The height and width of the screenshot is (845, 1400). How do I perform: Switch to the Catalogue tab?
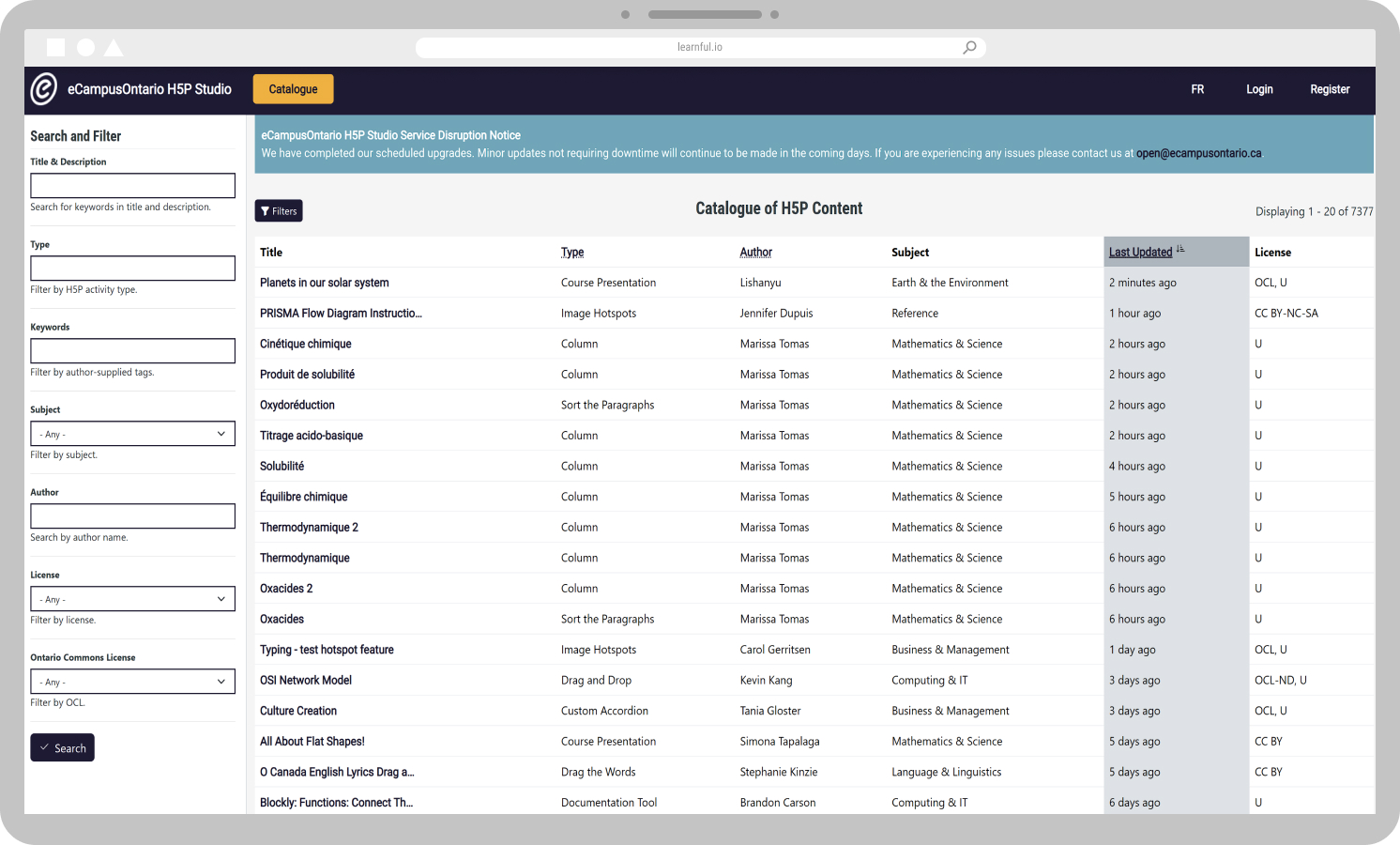293,89
